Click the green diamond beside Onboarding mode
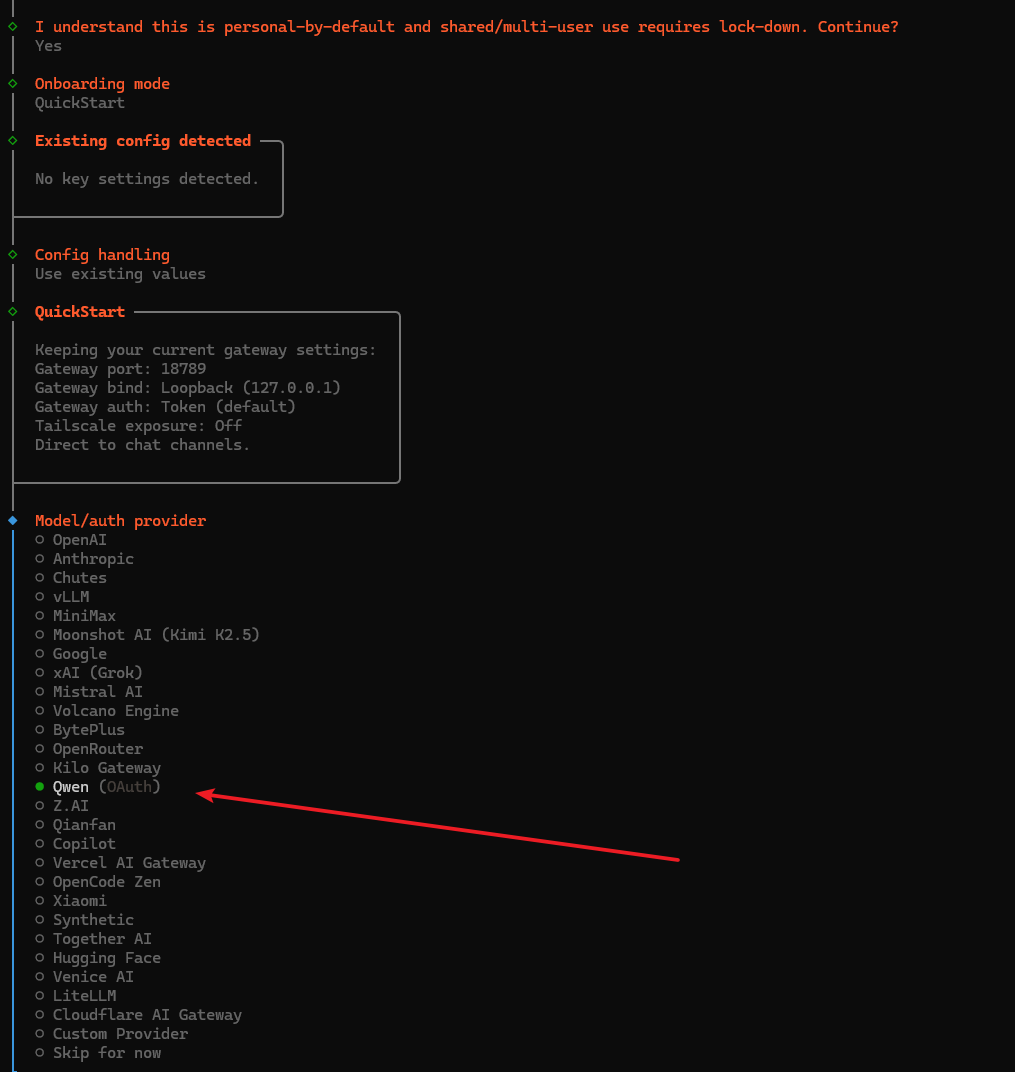The height and width of the screenshot is (1072, 1015). coord(13,84)
